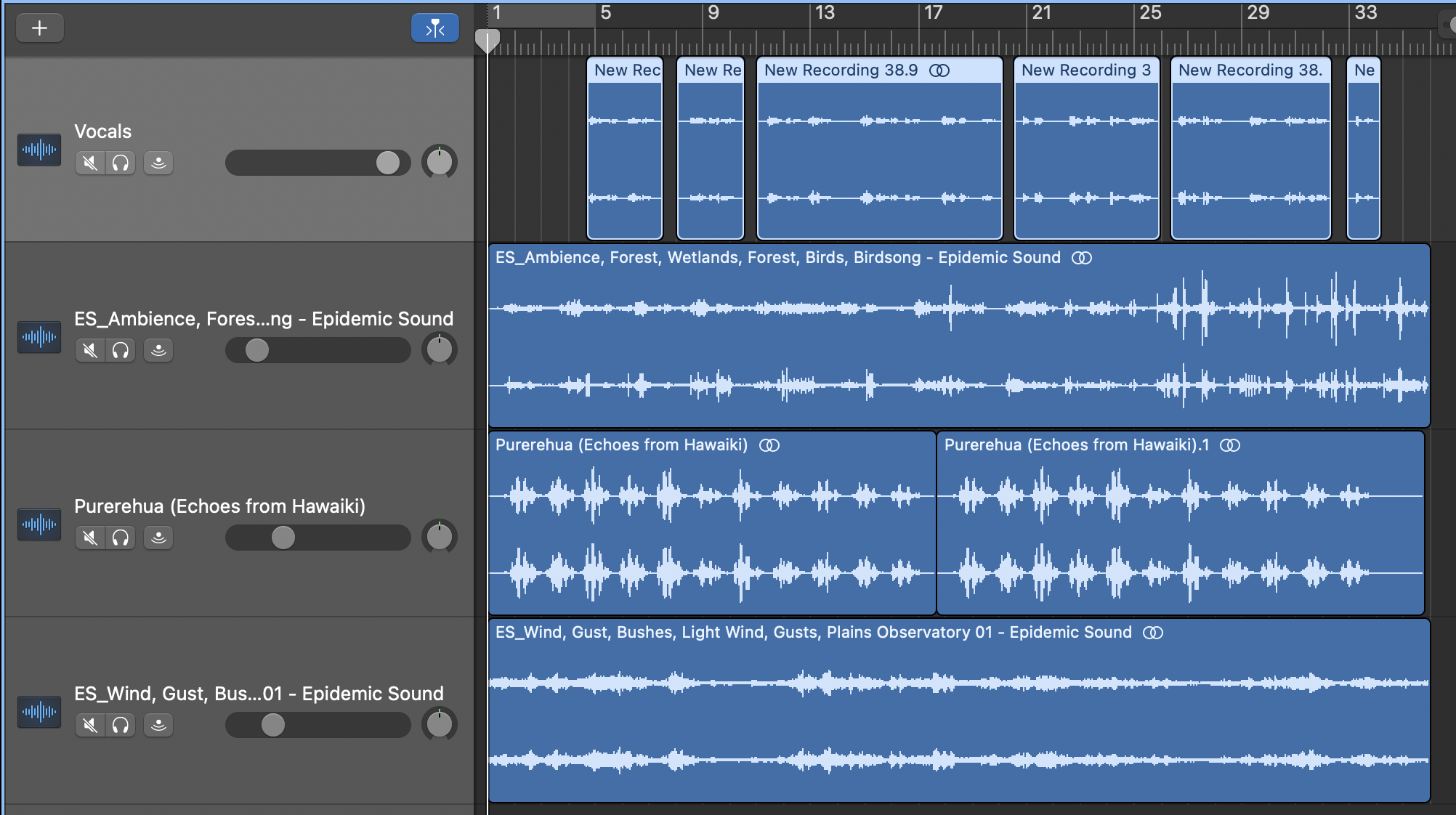
Task: Select the Purerehua track name label
Action: tap(219, 506)
